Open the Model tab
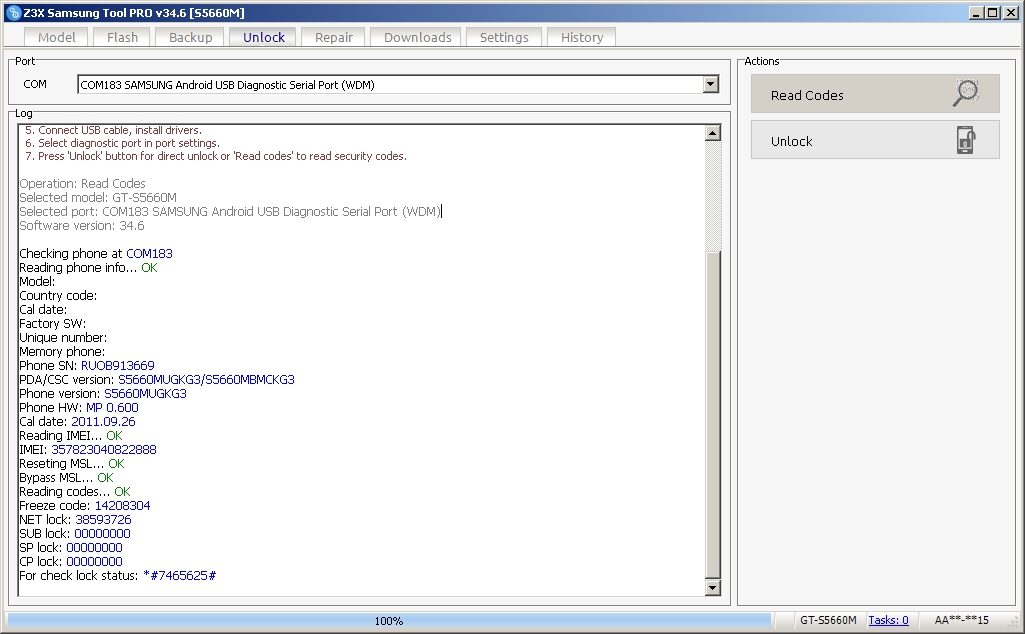1025x634 pixels. pos(57,37)
